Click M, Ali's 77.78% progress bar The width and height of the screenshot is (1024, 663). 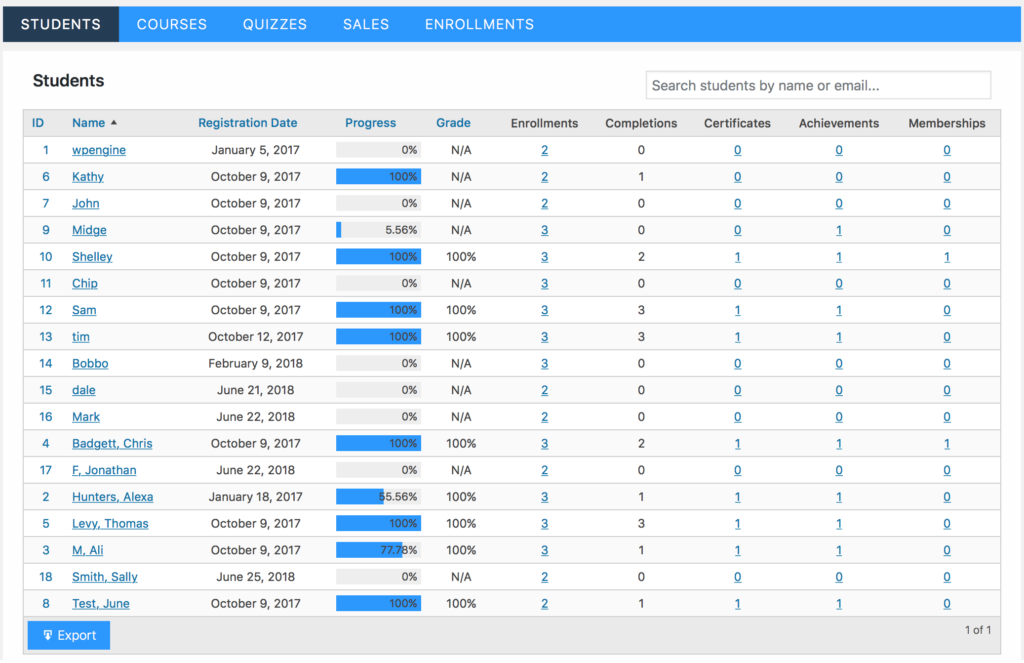[378, 550]
